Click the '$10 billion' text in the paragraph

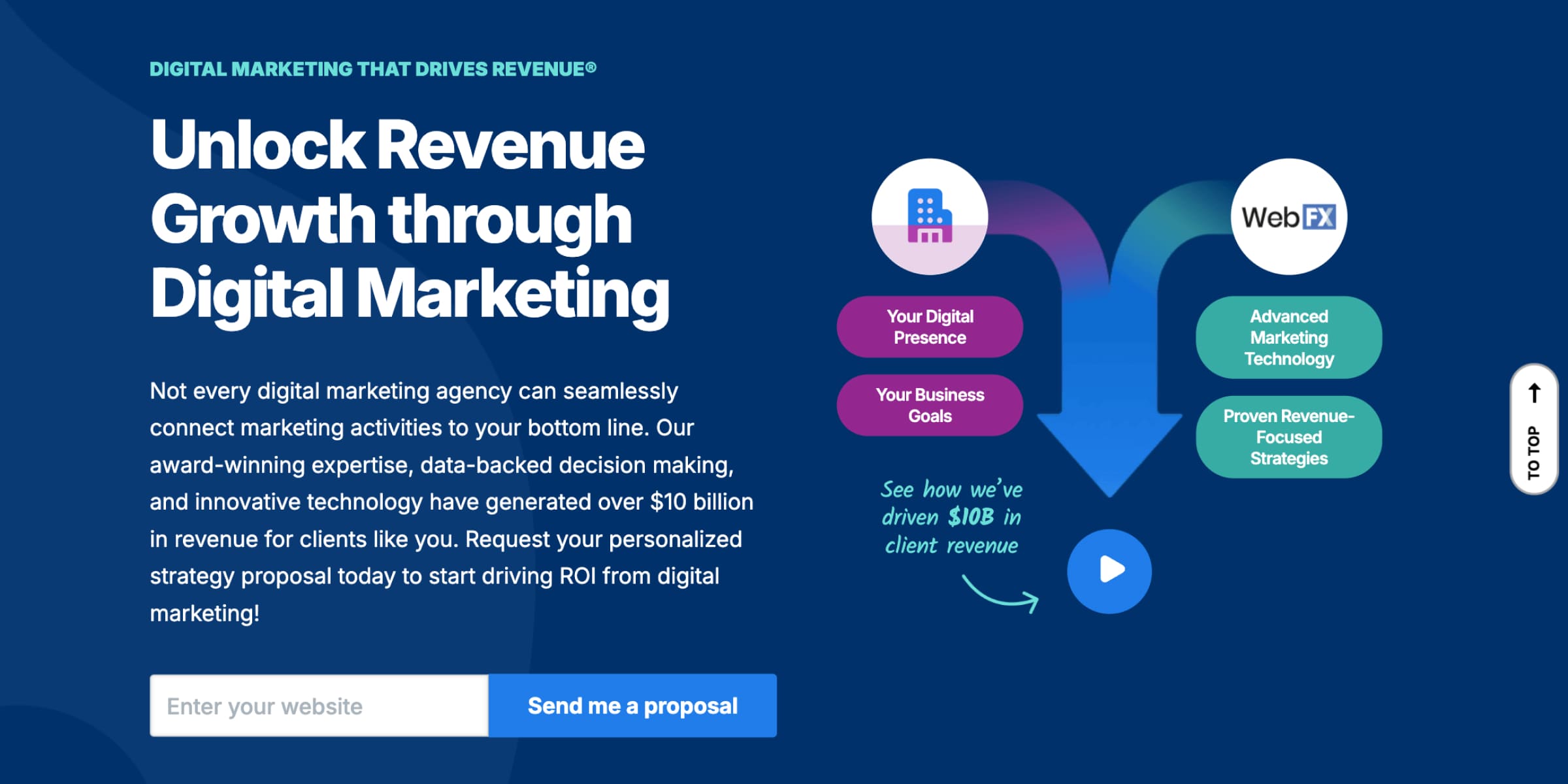point(701,502)
